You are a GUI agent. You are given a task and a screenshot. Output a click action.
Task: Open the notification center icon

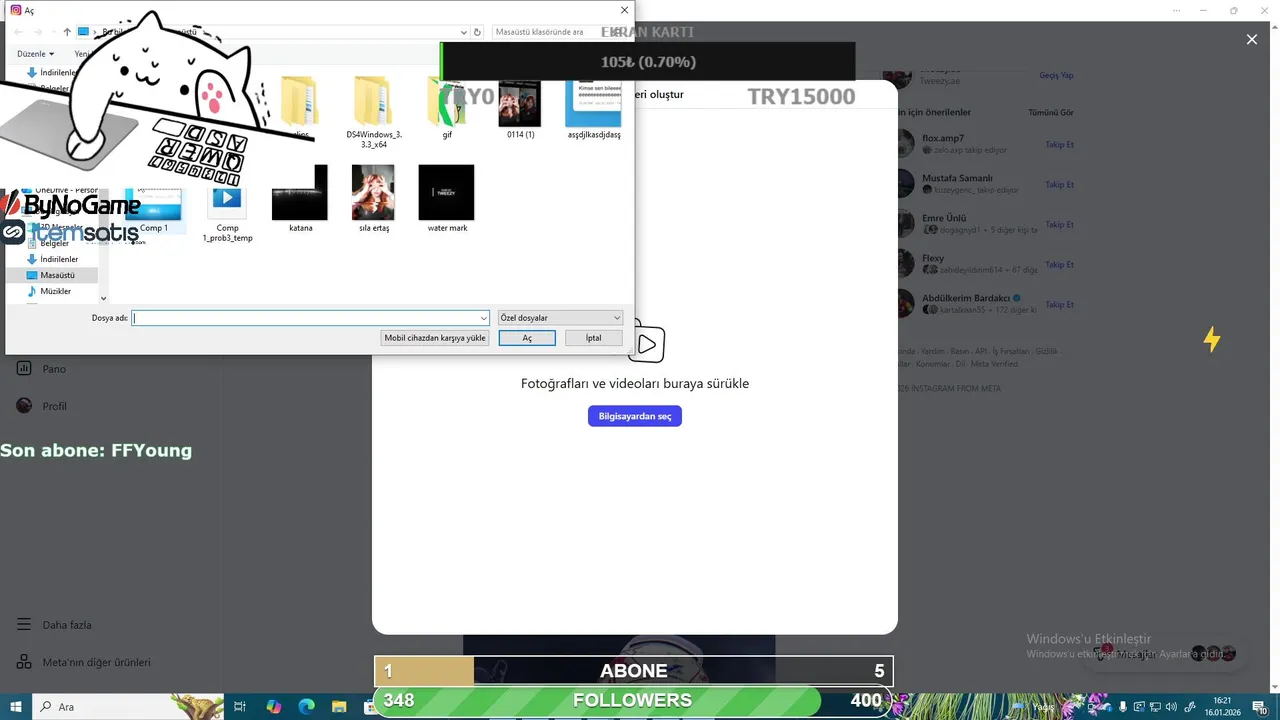(1260, 707)
